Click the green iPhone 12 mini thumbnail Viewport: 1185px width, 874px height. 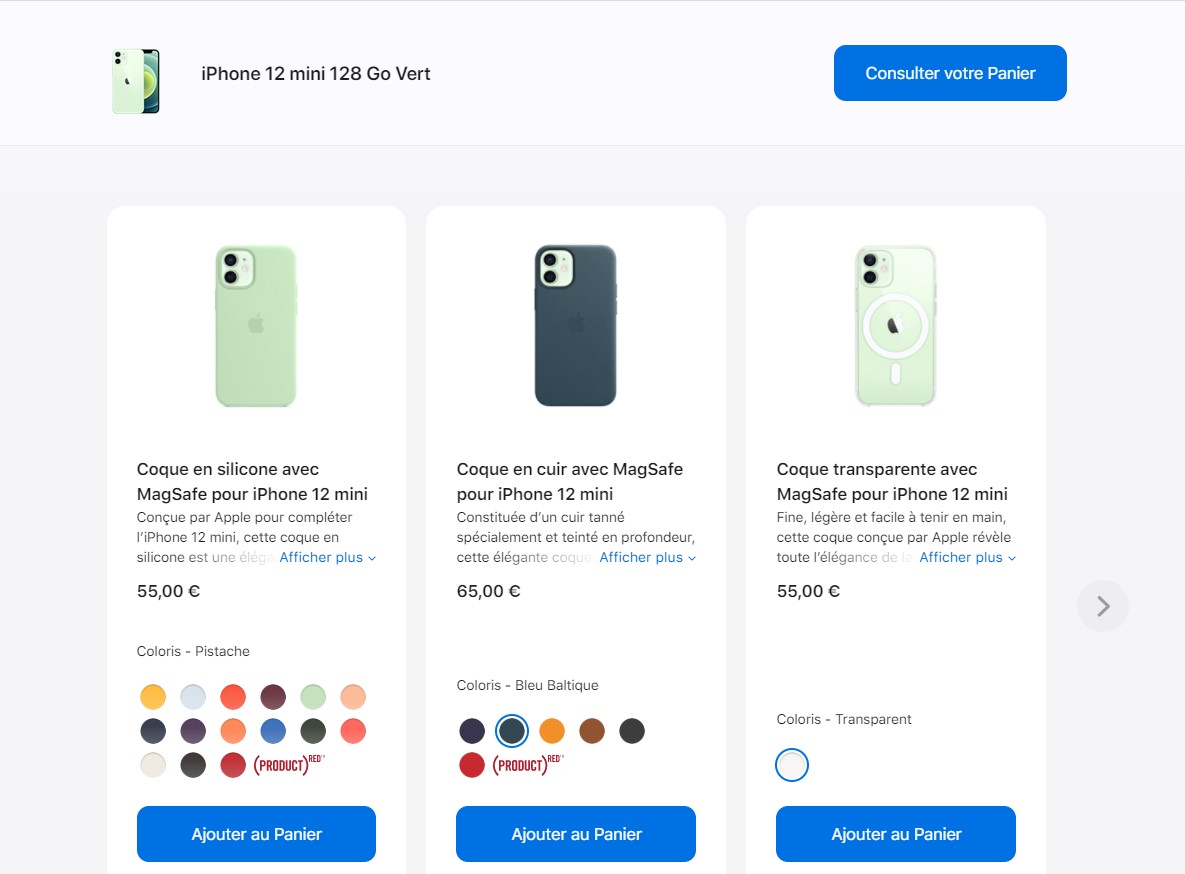click(x=136, y=81)
